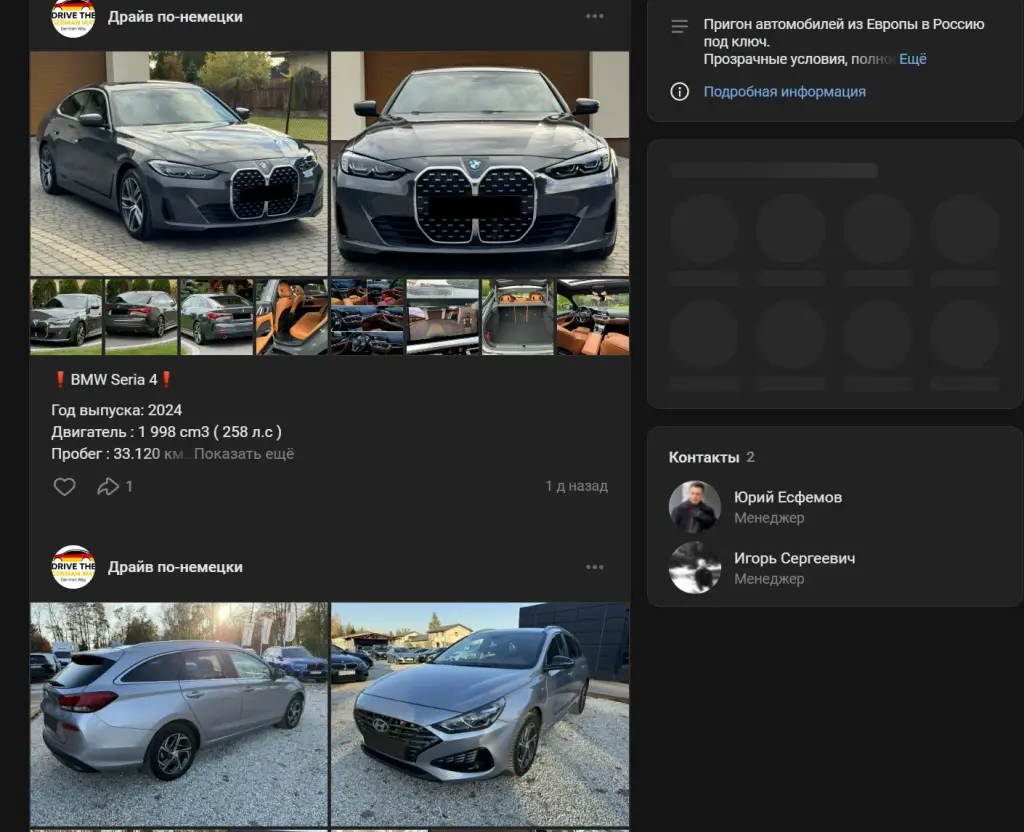Open Подробная информация link

pos(784,92)
